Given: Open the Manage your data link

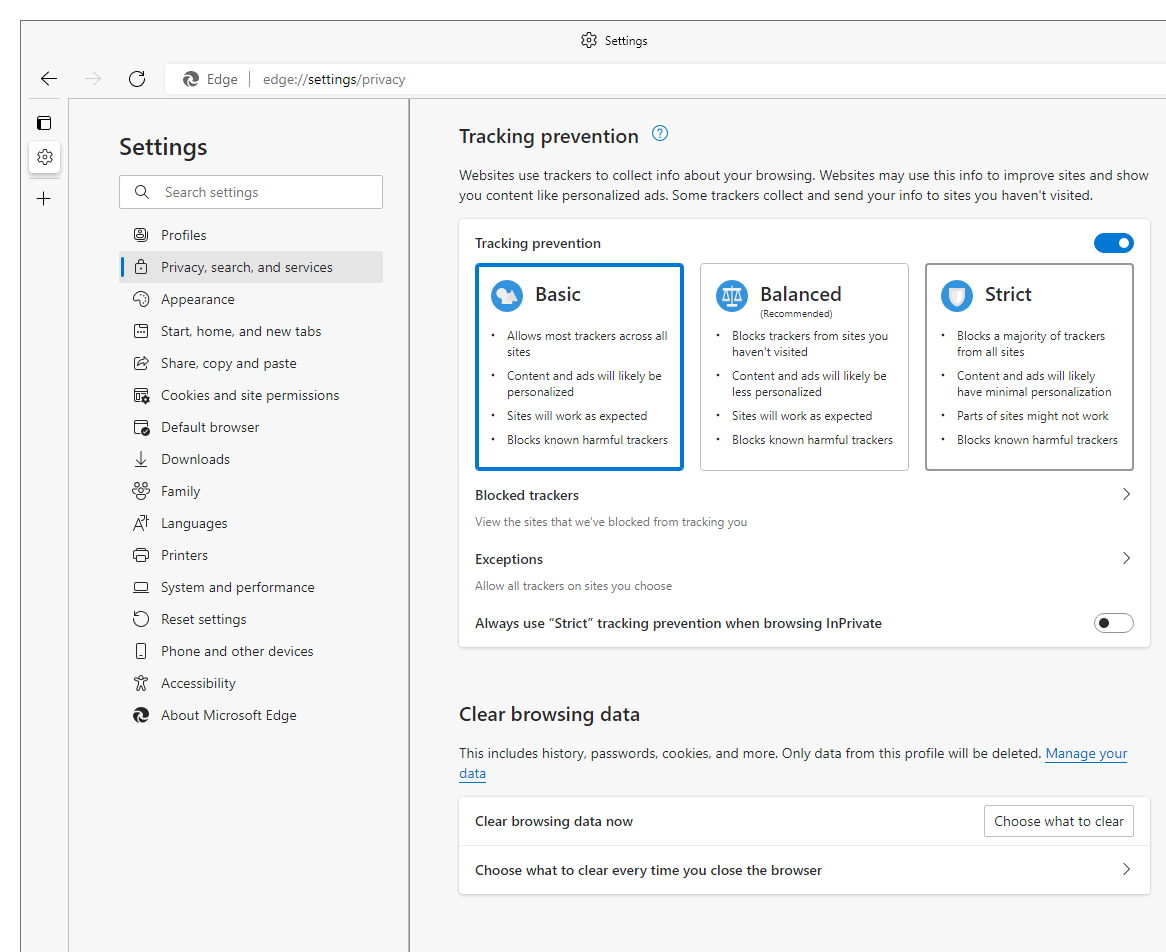Looking at the screenshot, I should (x=1086, y=753).
